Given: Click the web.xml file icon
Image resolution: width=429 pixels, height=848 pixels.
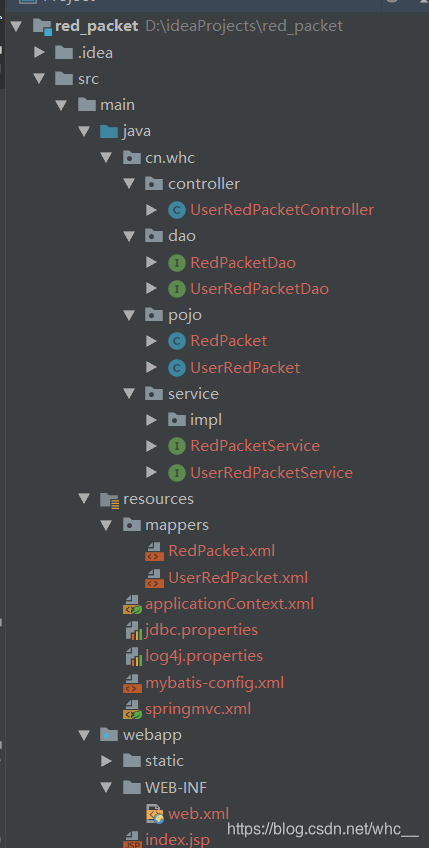Looking at the screenshot, I should [155, 814].
